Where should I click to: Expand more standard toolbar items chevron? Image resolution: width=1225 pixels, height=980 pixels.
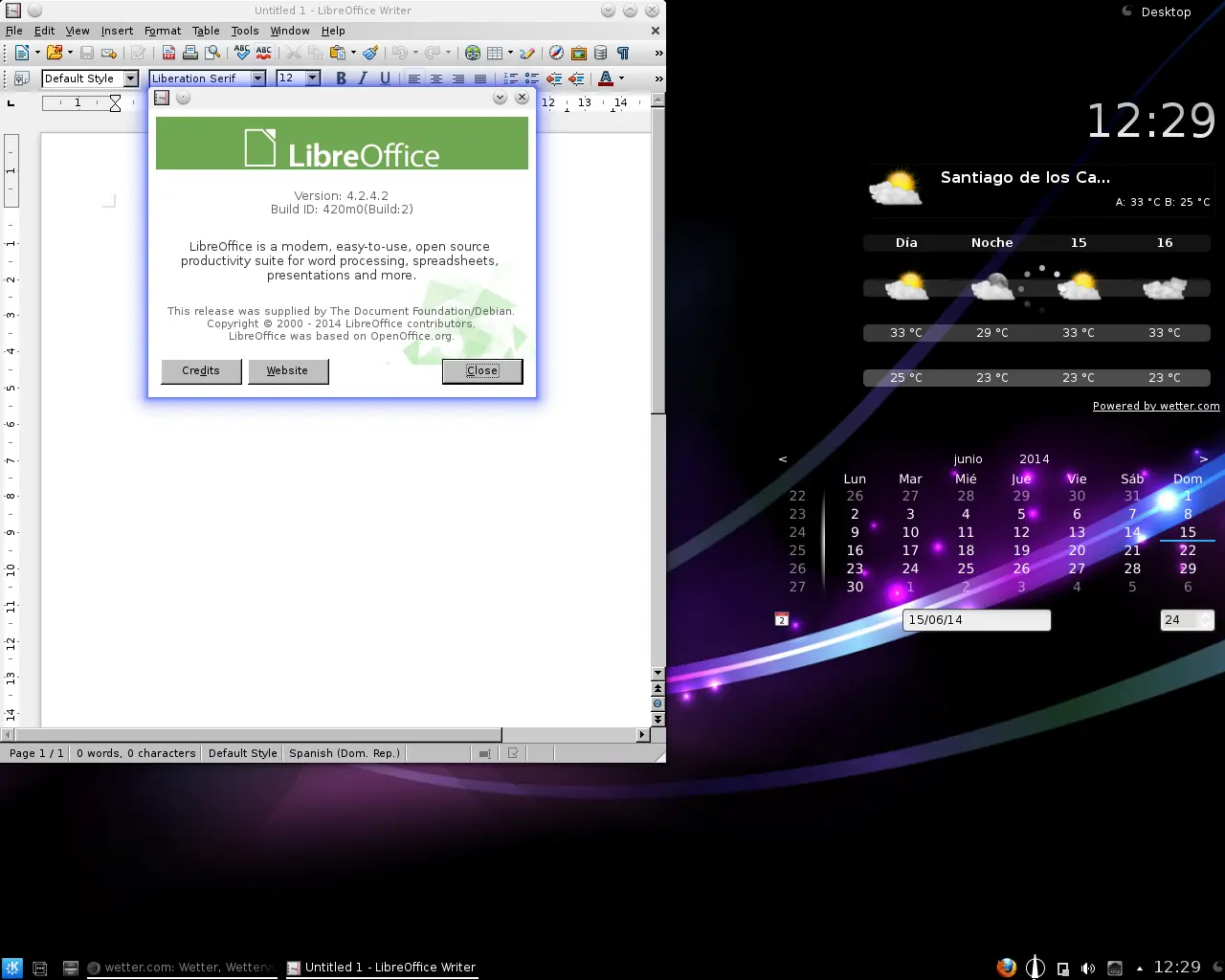[x=657, y=53]
